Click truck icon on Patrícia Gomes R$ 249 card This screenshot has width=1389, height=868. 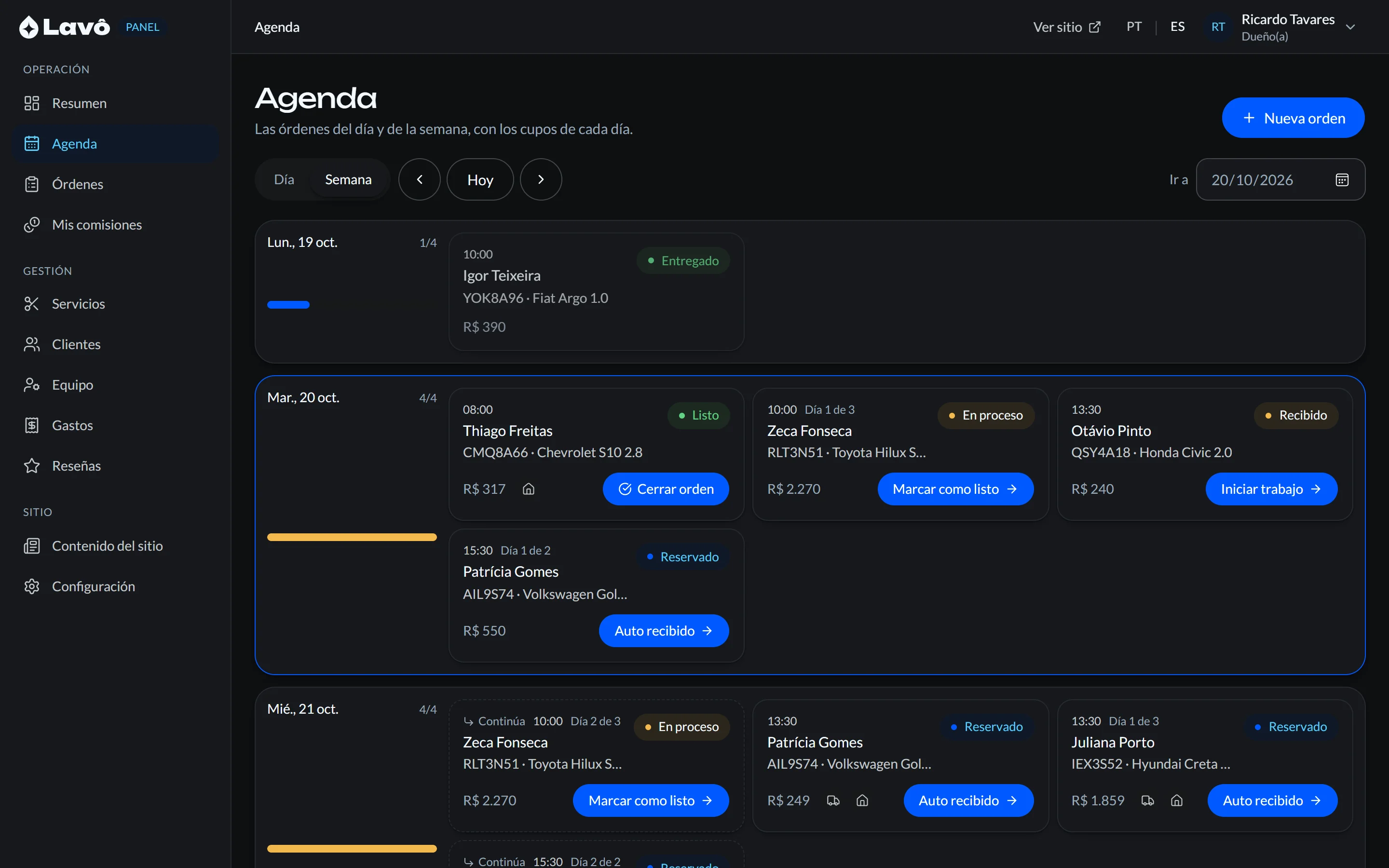coord(833,800)
